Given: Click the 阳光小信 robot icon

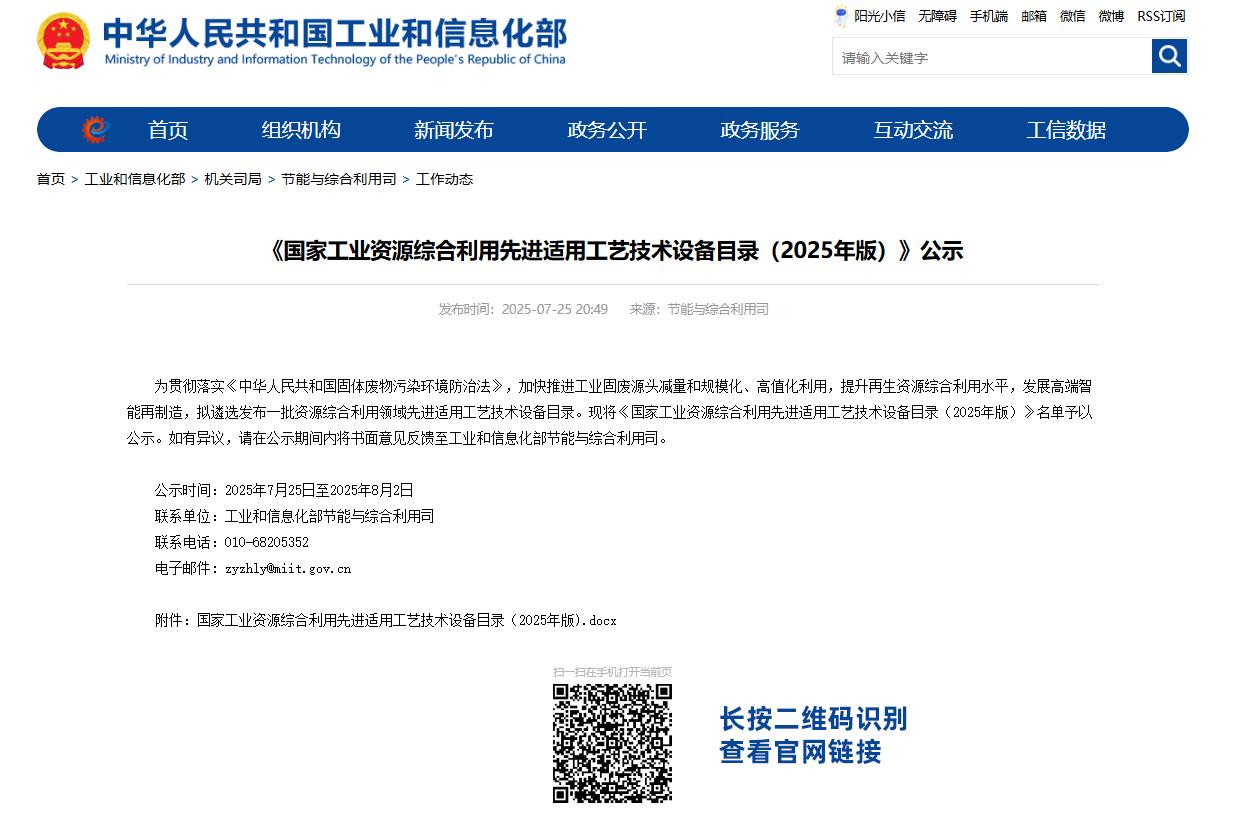Looking at the screenshot, I should [x=842, y=15].
